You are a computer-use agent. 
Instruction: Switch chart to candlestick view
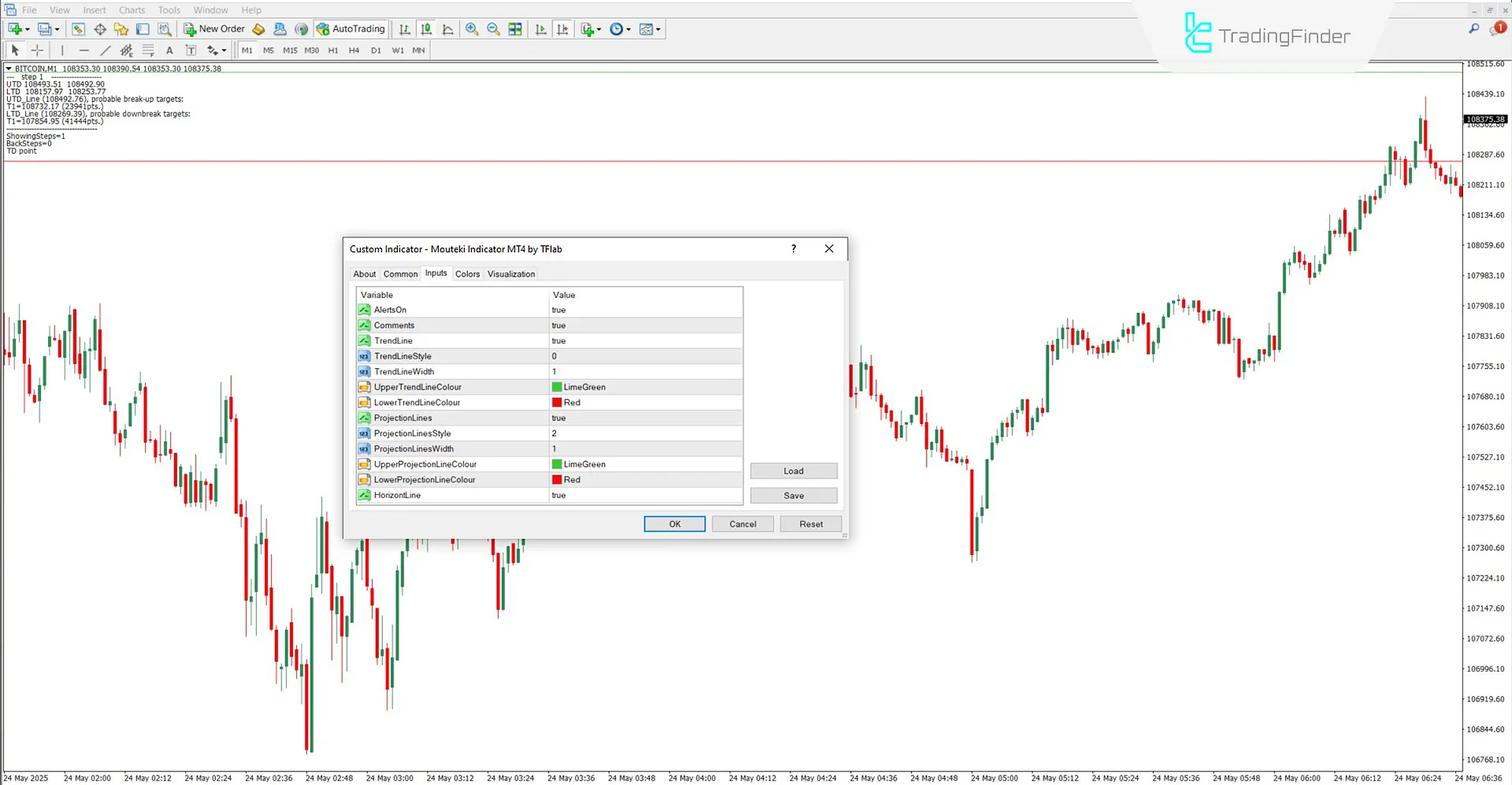pyautogui.click(x=426, y=29)
